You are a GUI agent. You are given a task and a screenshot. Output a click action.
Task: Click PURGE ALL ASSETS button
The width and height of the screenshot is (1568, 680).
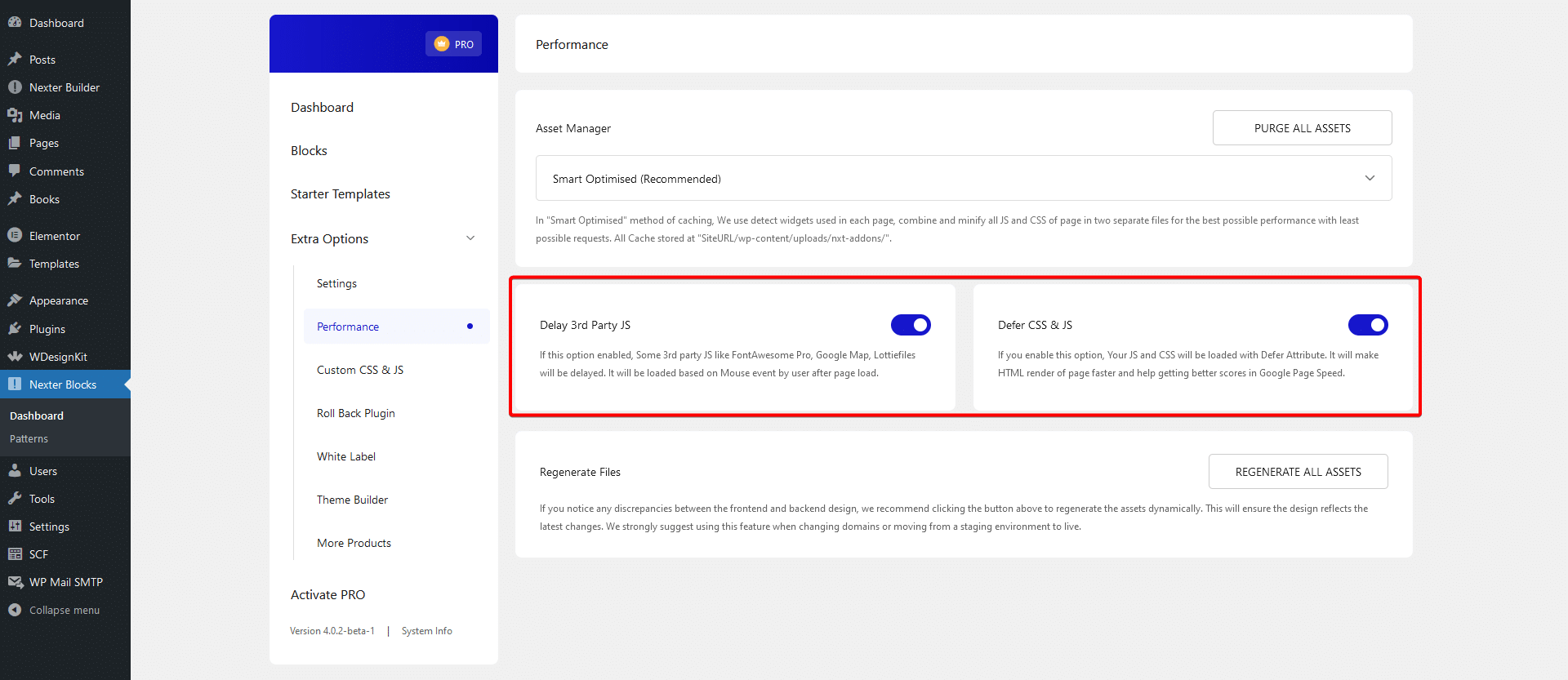coord(1303,128)
